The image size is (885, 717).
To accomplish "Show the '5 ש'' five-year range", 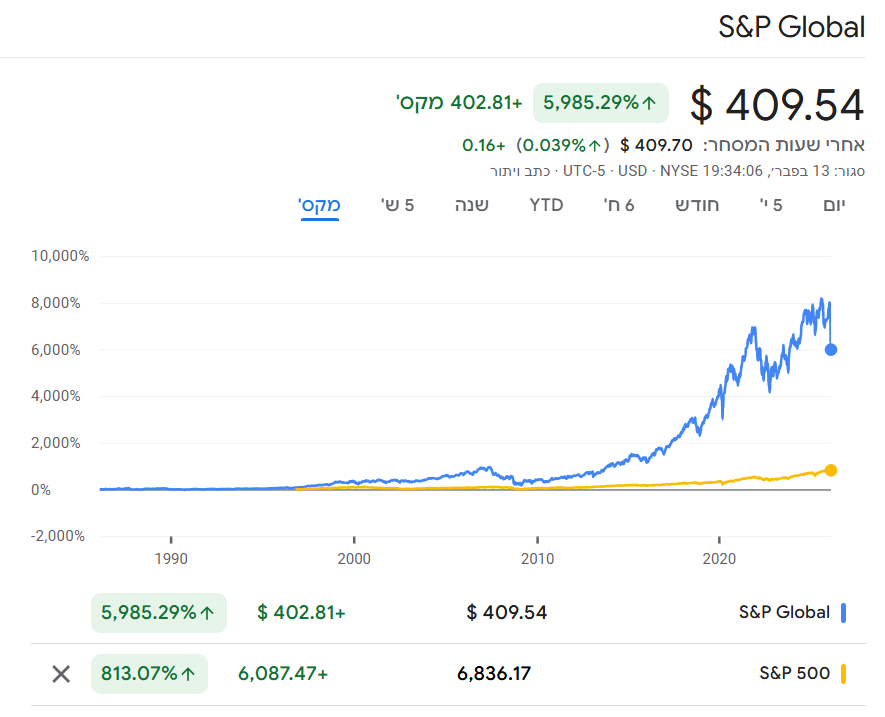I will point(397,206).
